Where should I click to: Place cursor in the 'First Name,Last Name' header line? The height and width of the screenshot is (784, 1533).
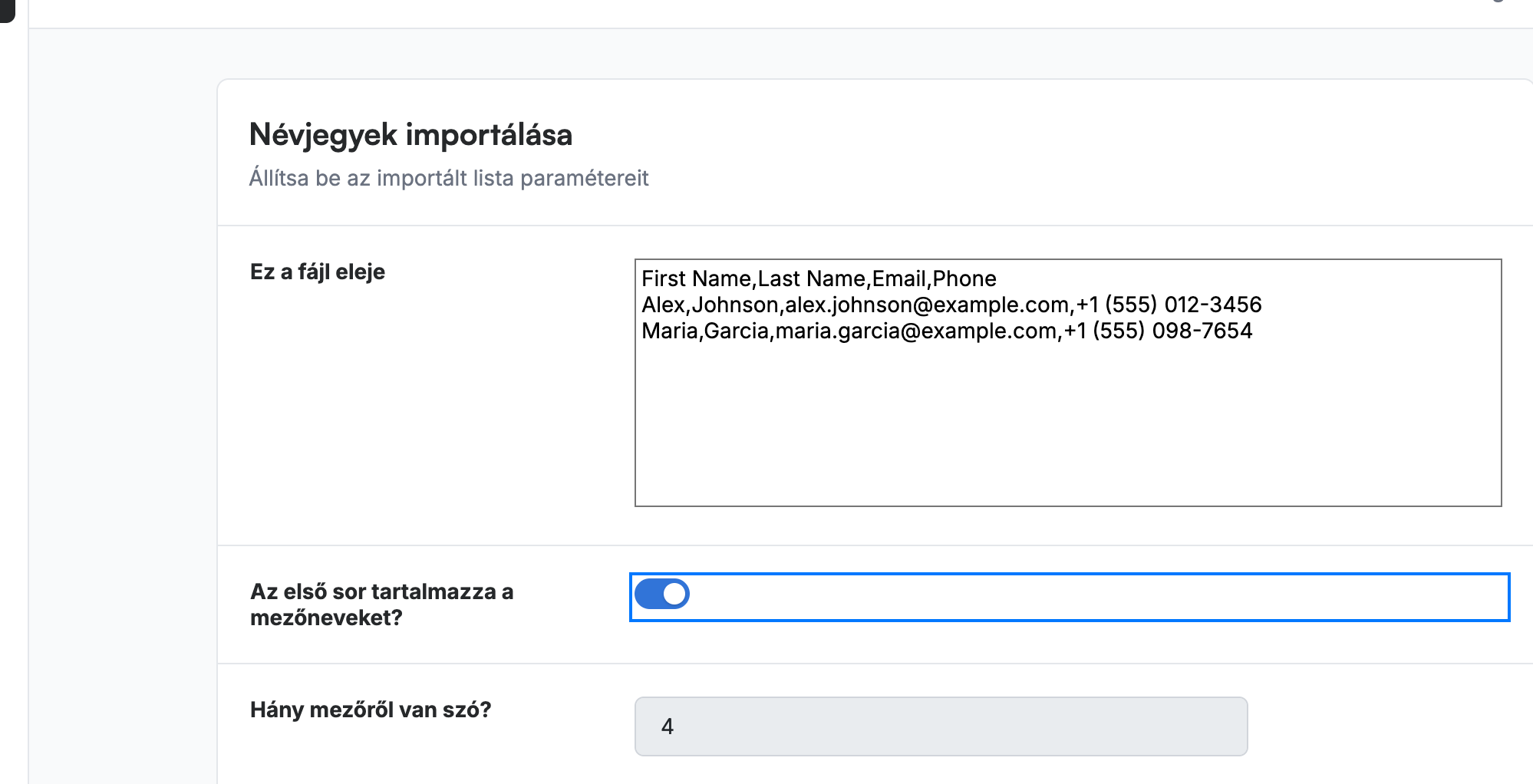tap(819, 278)
